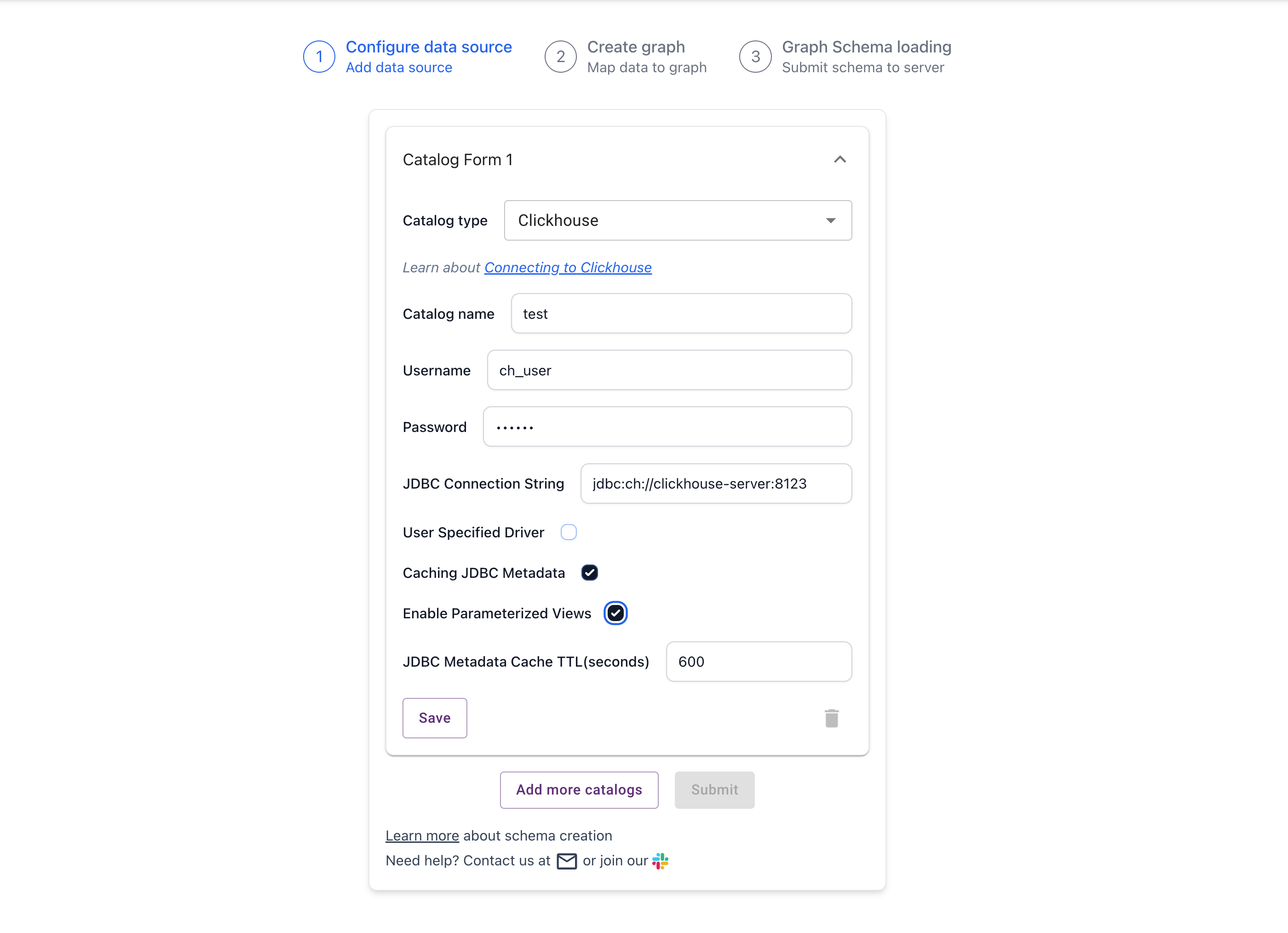Click step 1 circle icon

[319, 57]
